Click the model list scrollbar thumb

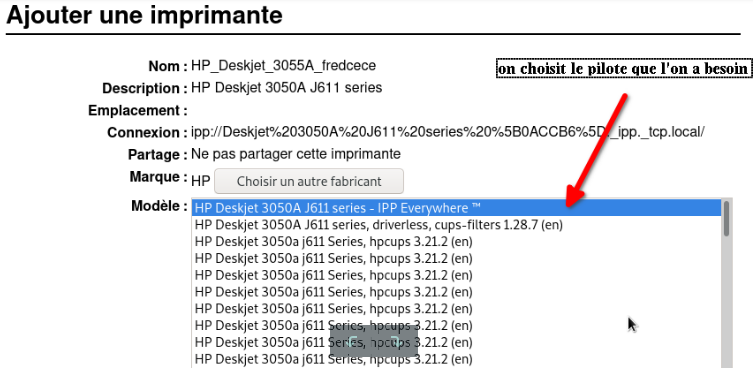coord(727,219)
